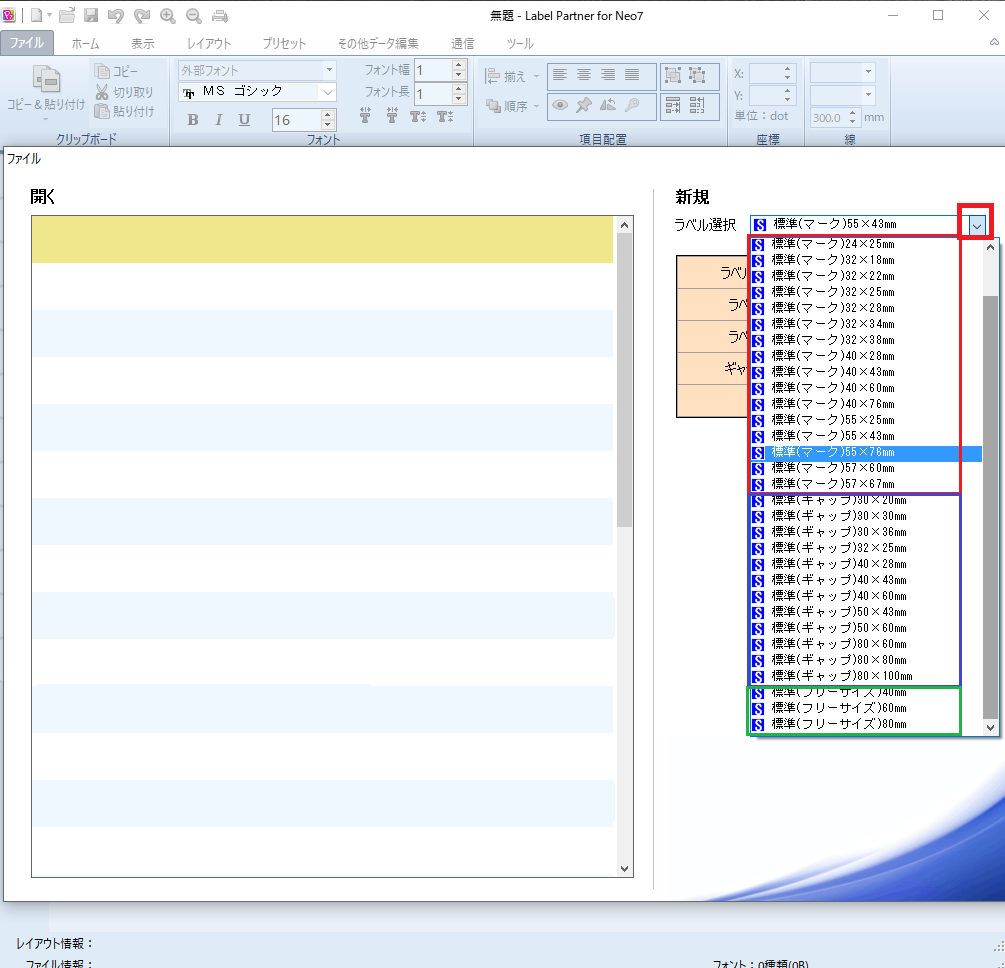The image size is (1005, 968).
Task: Click the redo arrow in title bar
Action: pos(141,15)
